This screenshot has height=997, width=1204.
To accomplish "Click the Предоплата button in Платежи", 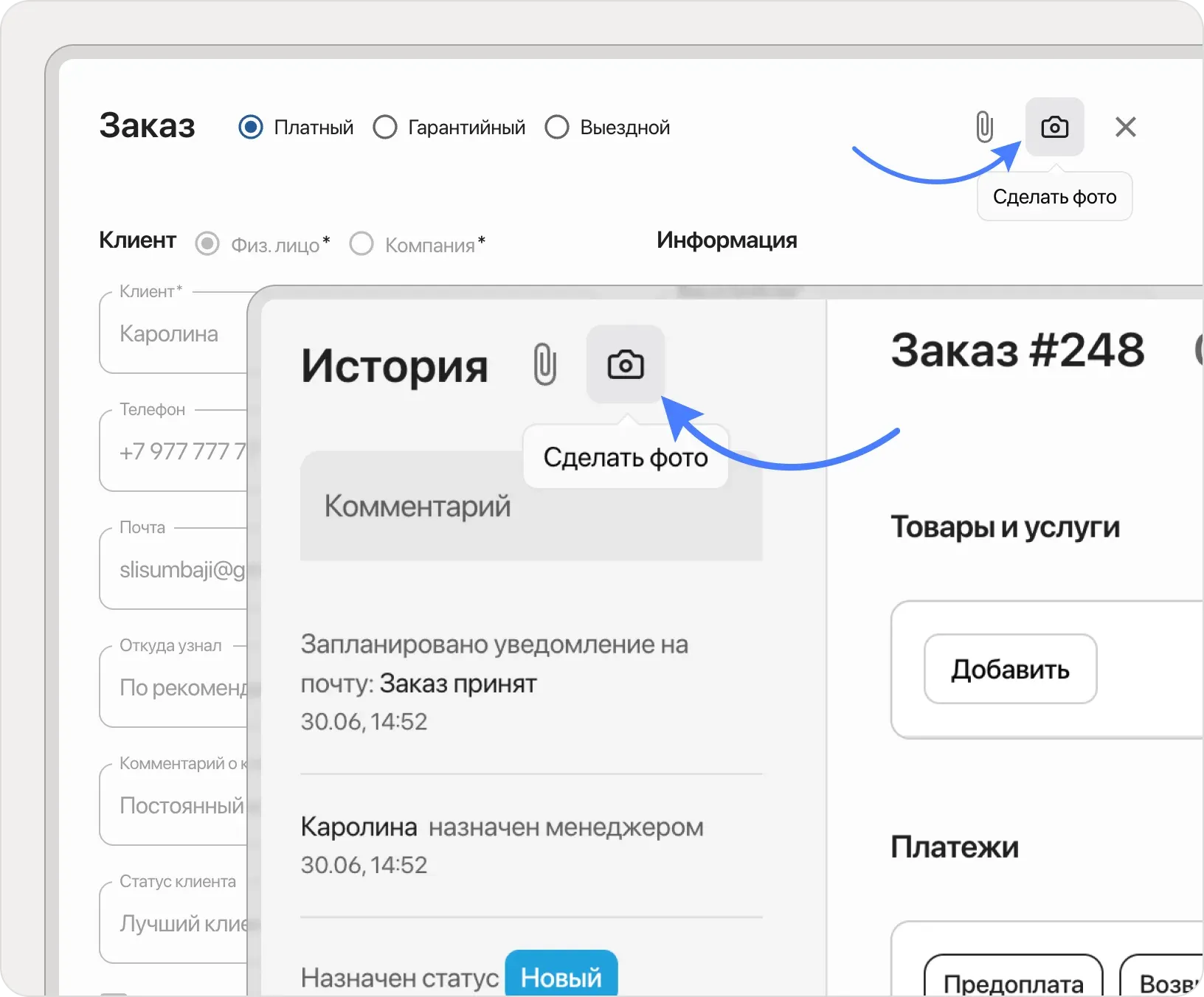I will (1012, 984).
